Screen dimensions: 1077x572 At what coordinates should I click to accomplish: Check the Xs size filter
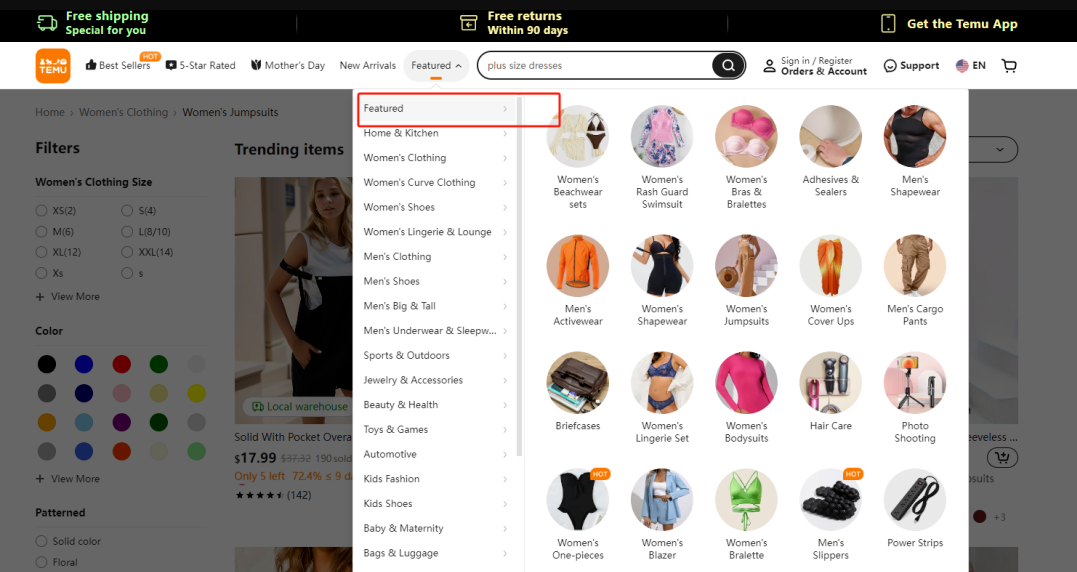41,273
